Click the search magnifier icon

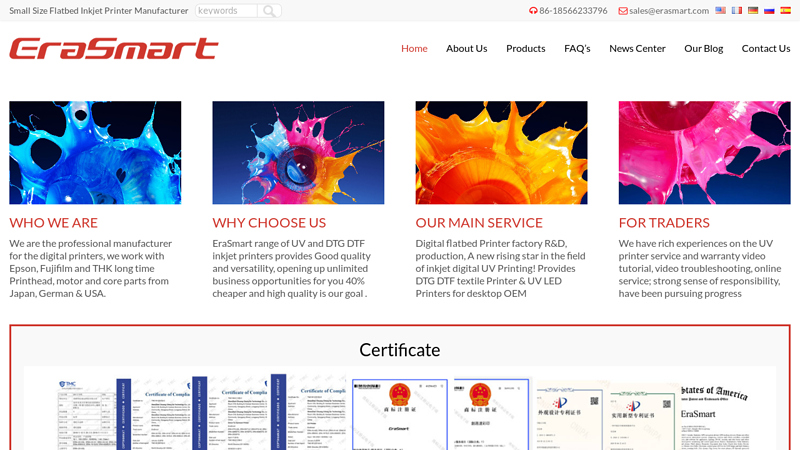click(x=269, y=11)
